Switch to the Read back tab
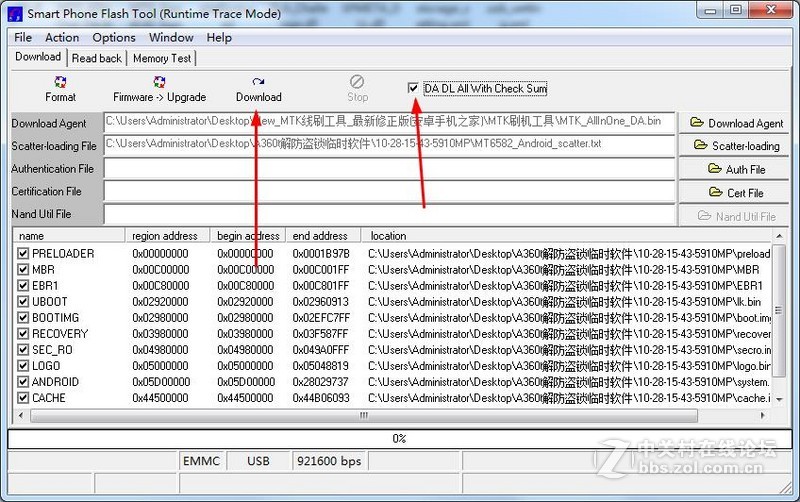The image size is (800, 502). click(97, 58)
